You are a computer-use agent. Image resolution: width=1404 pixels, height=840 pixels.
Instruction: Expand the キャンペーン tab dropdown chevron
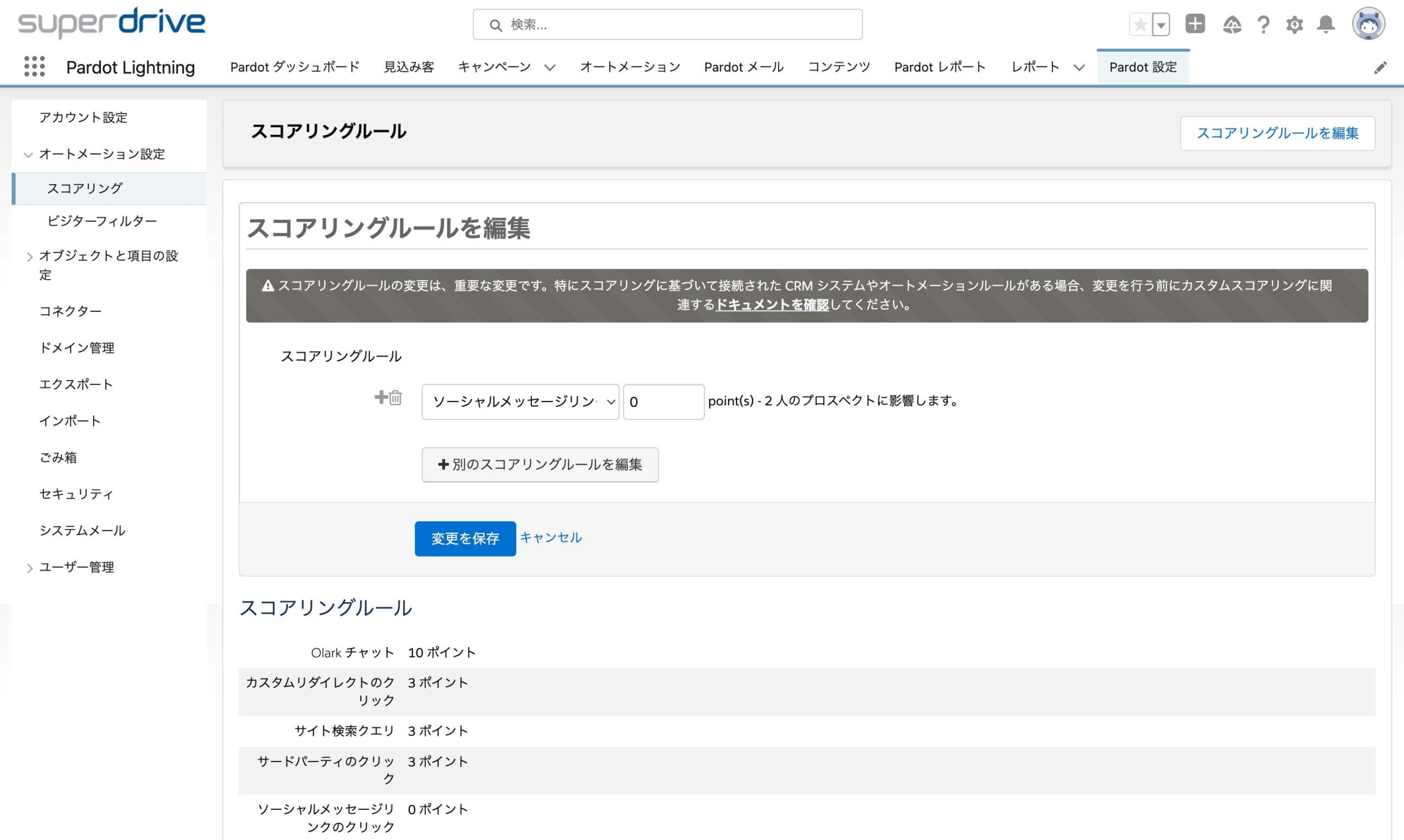550,68
